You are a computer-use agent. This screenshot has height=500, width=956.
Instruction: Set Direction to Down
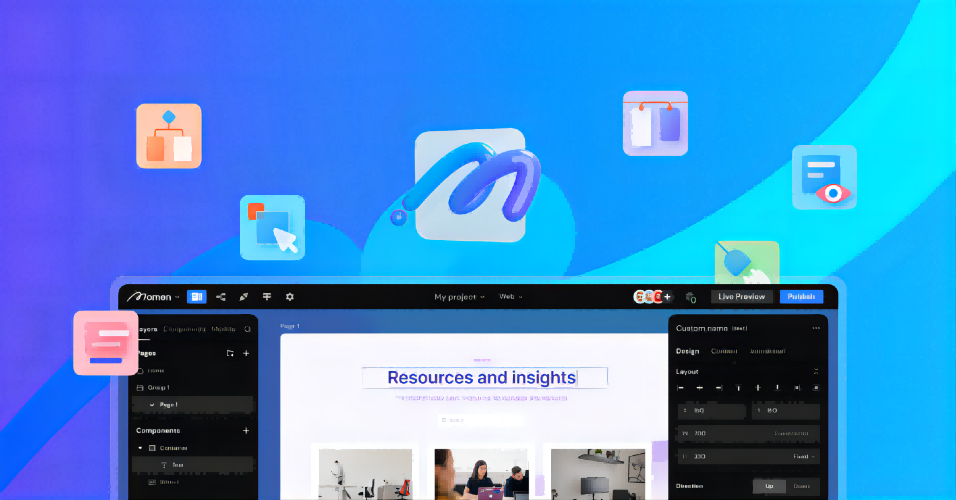(x=802, y=486)
